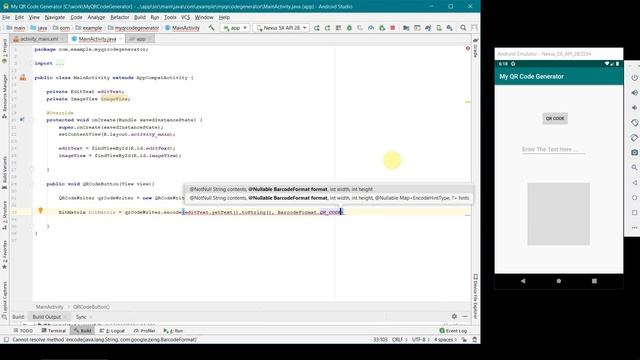Click the emulator Power button icon

634,78
